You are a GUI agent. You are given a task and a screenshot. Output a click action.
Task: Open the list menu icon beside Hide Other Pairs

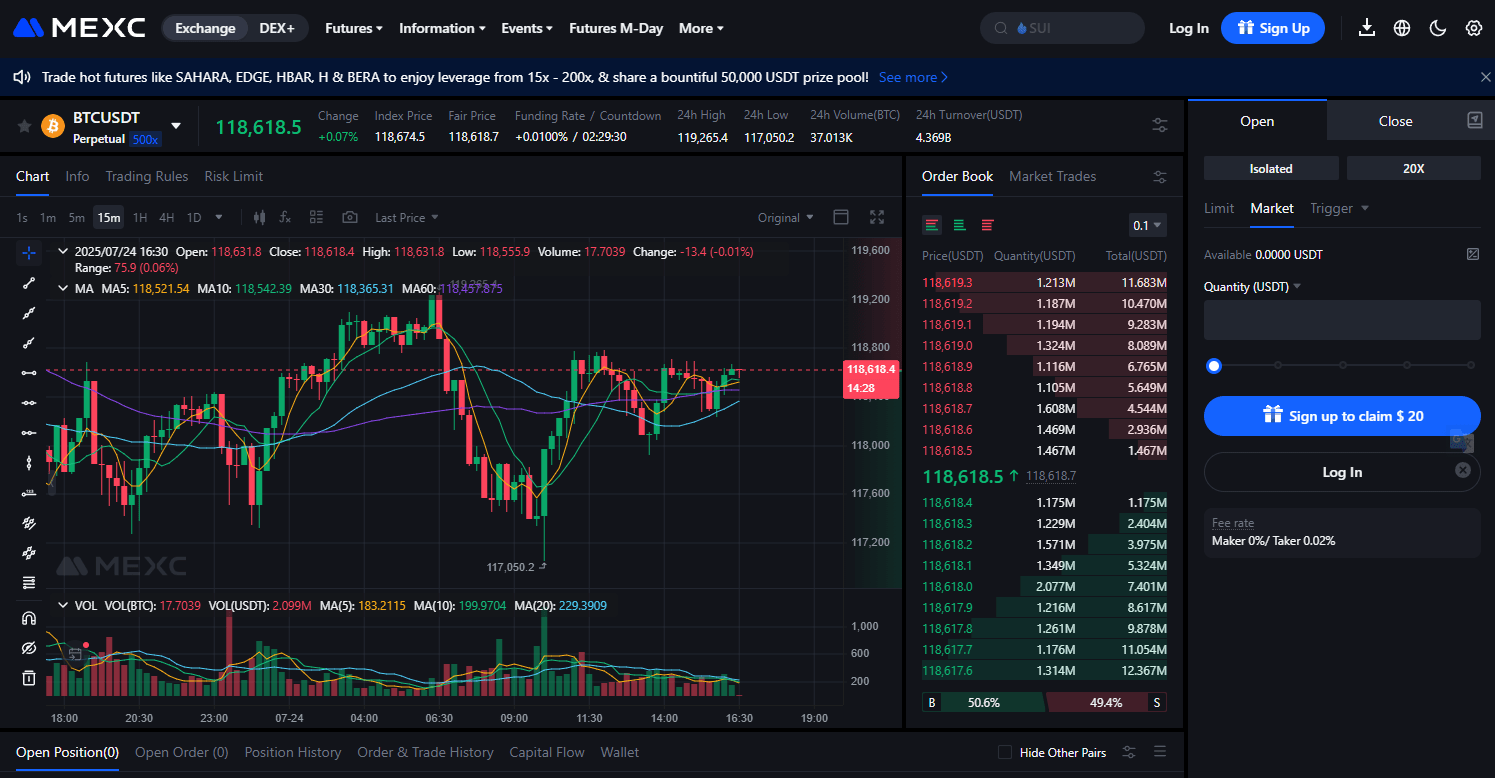pos(1160,752)
